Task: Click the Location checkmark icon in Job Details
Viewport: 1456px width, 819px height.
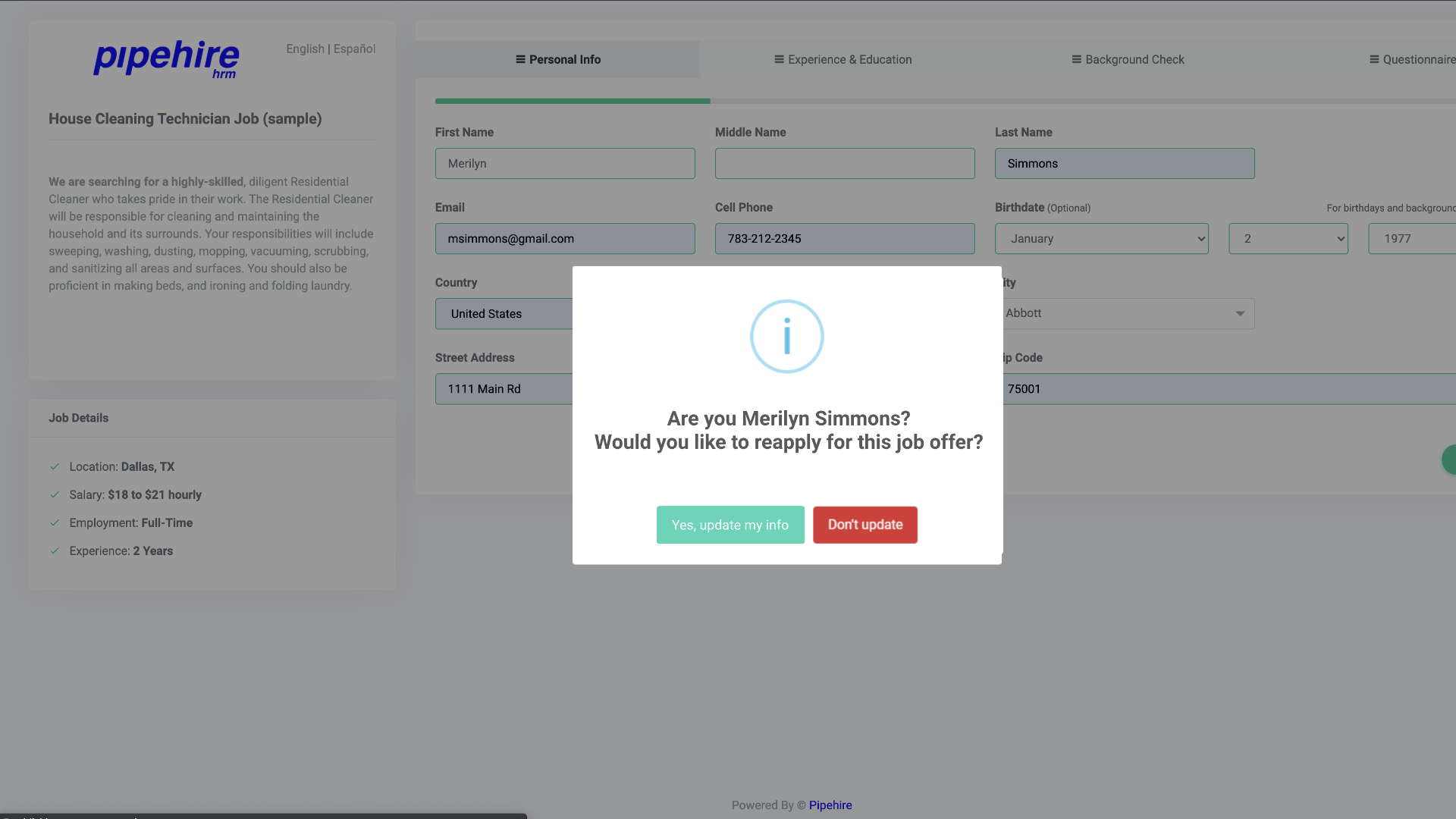Action: 55,466
